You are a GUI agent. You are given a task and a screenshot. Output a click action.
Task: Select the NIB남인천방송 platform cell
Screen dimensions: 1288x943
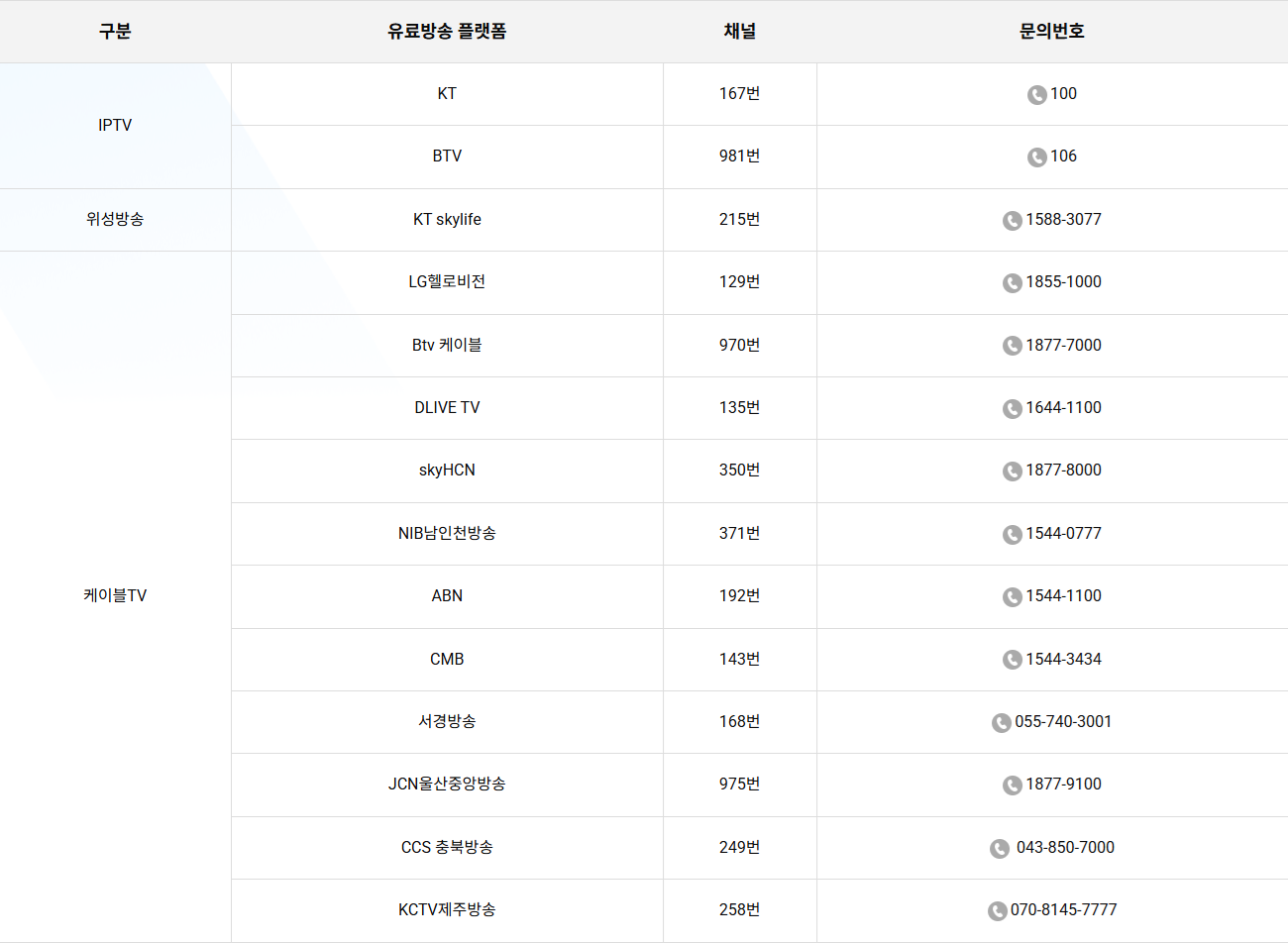coord(447,534)
